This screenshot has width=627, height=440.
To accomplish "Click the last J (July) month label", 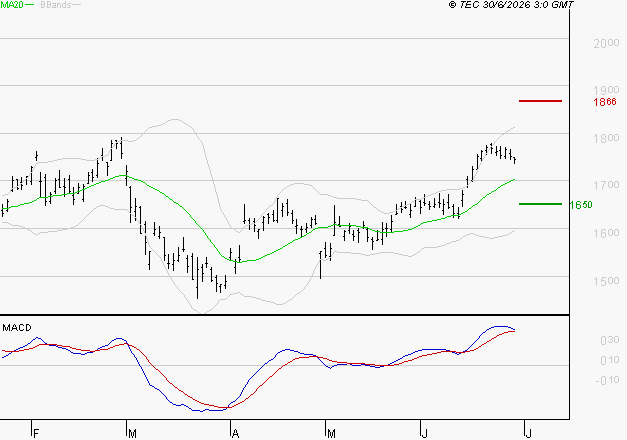I will [529, 434].
